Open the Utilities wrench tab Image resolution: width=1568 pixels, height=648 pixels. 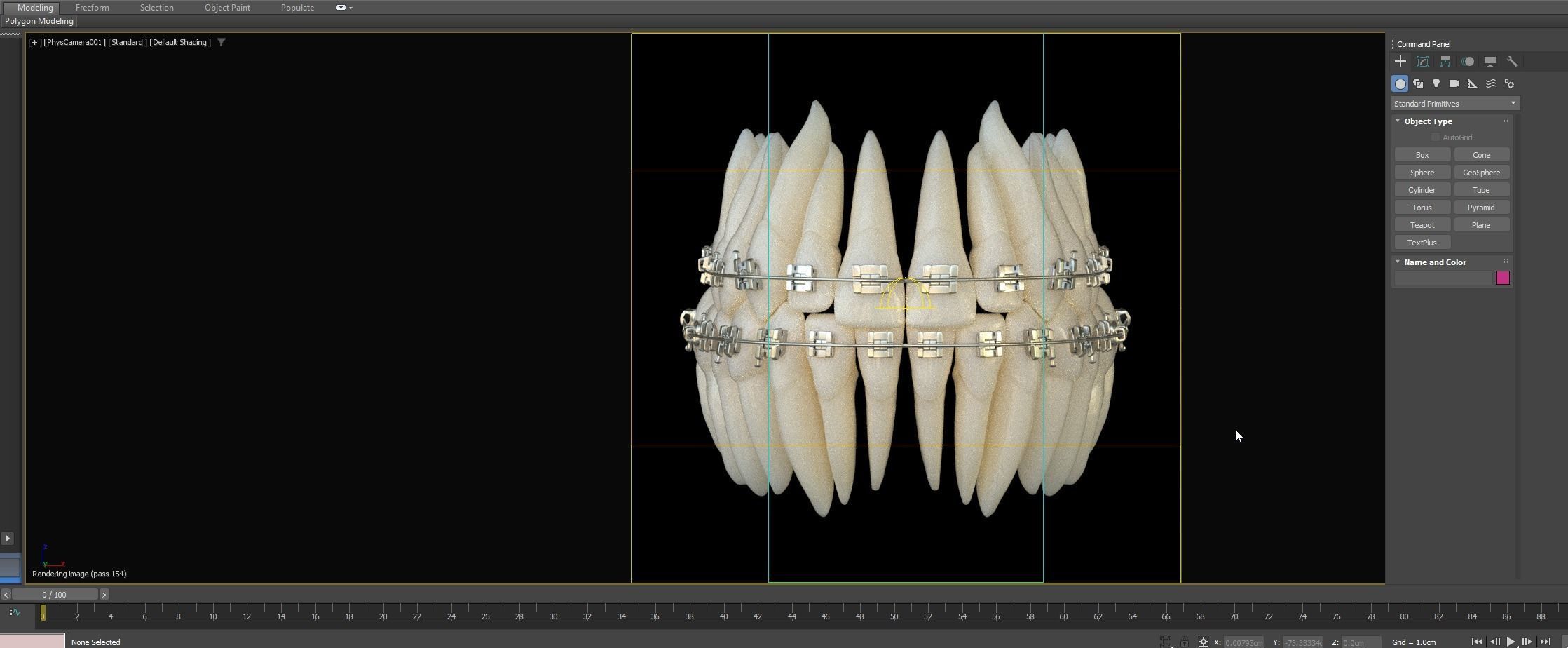(x=1513, y=62)
